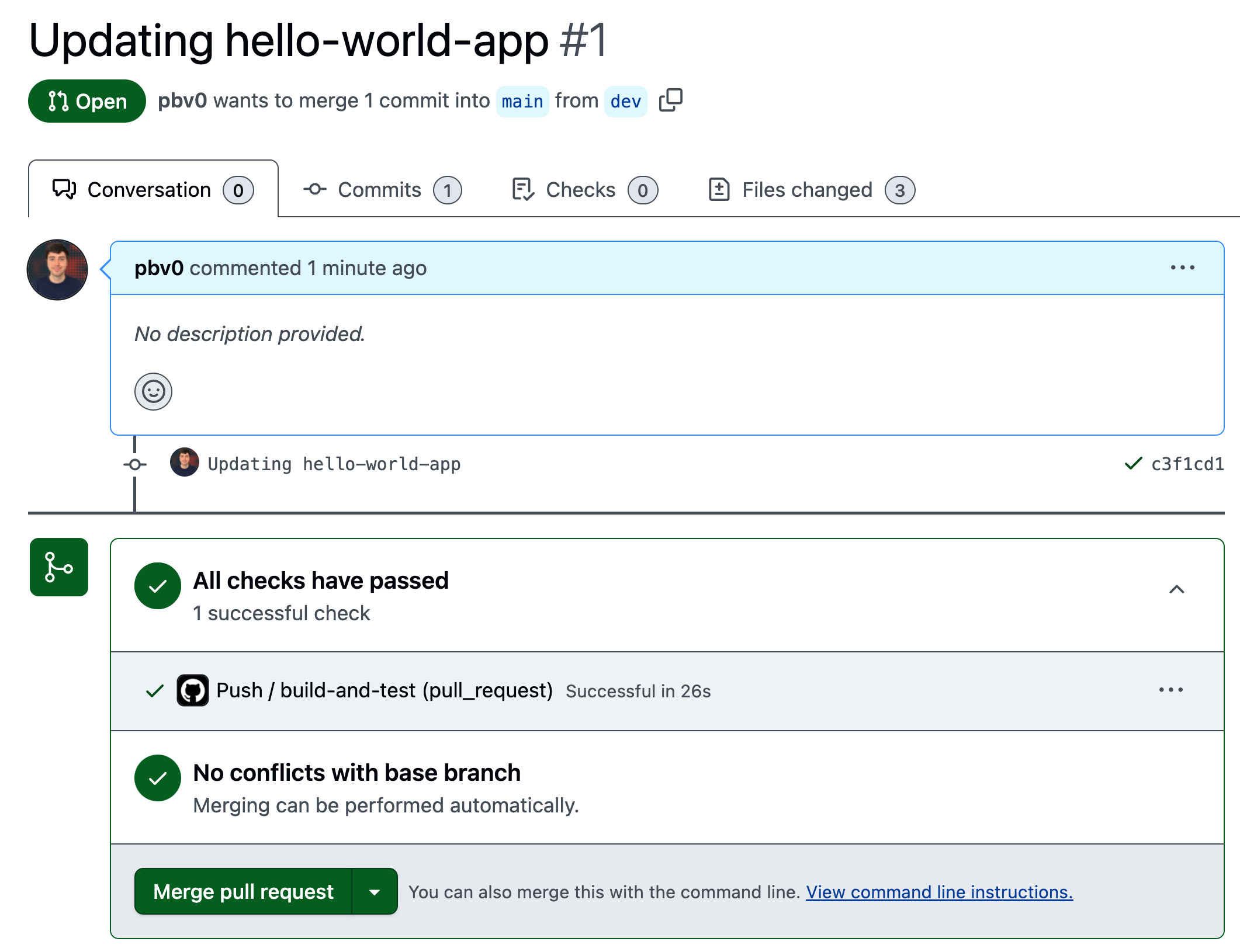The image size is (1240, 952).
Task: Click the commit hash icon c3f1cd1
Action: [x=1186, y=464]
